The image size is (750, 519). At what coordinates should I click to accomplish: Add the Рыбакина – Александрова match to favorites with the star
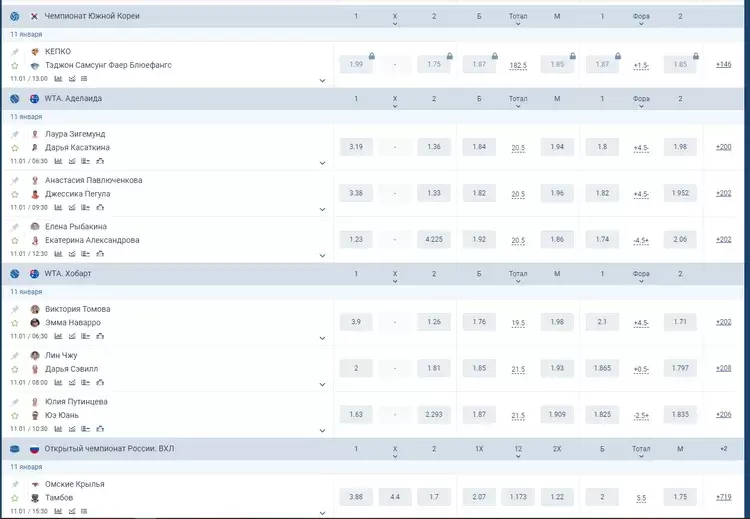tap(15, 241)
